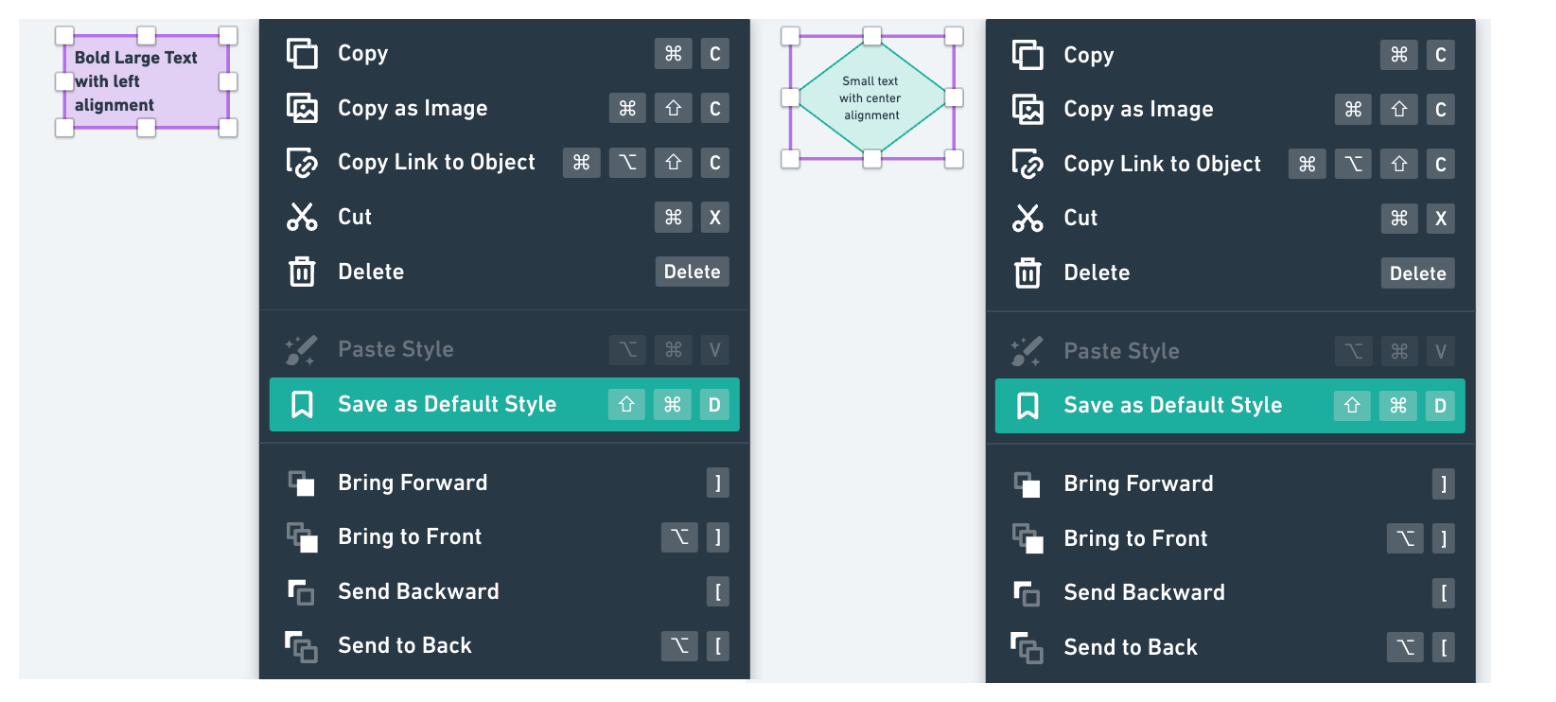Choose Cut in the purple rectangle's context menu
Image resolution: width=1556 pixels, height=702 pixels.
point(504,217)
